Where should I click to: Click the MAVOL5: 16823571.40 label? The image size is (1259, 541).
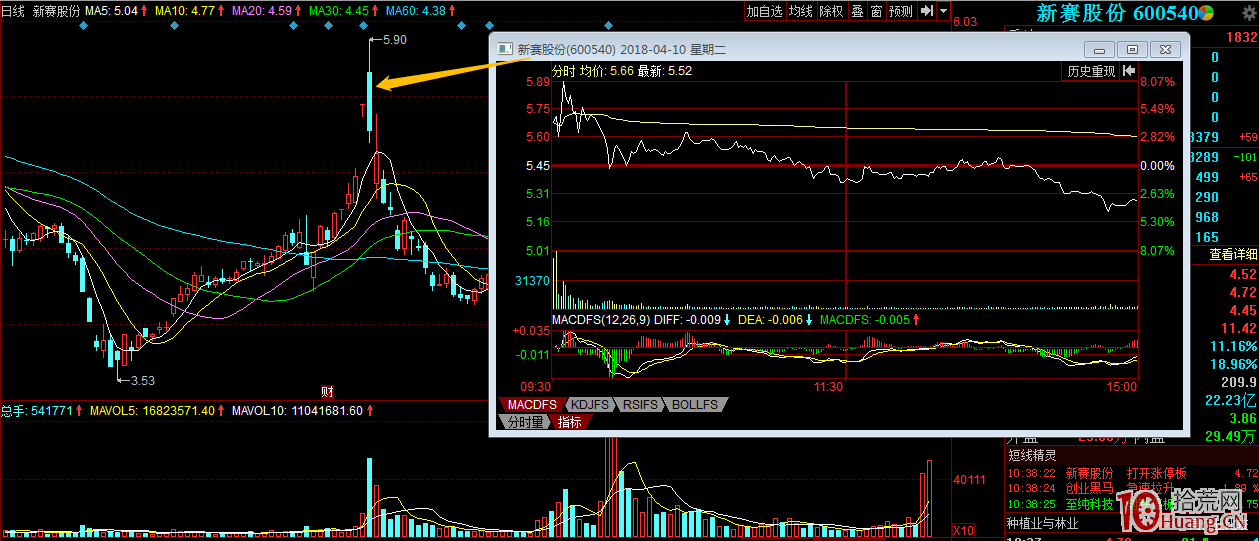tap(152, 411)
